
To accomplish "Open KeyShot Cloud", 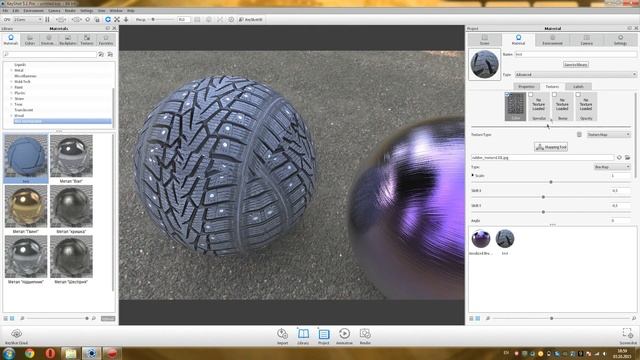I will 16,336.
